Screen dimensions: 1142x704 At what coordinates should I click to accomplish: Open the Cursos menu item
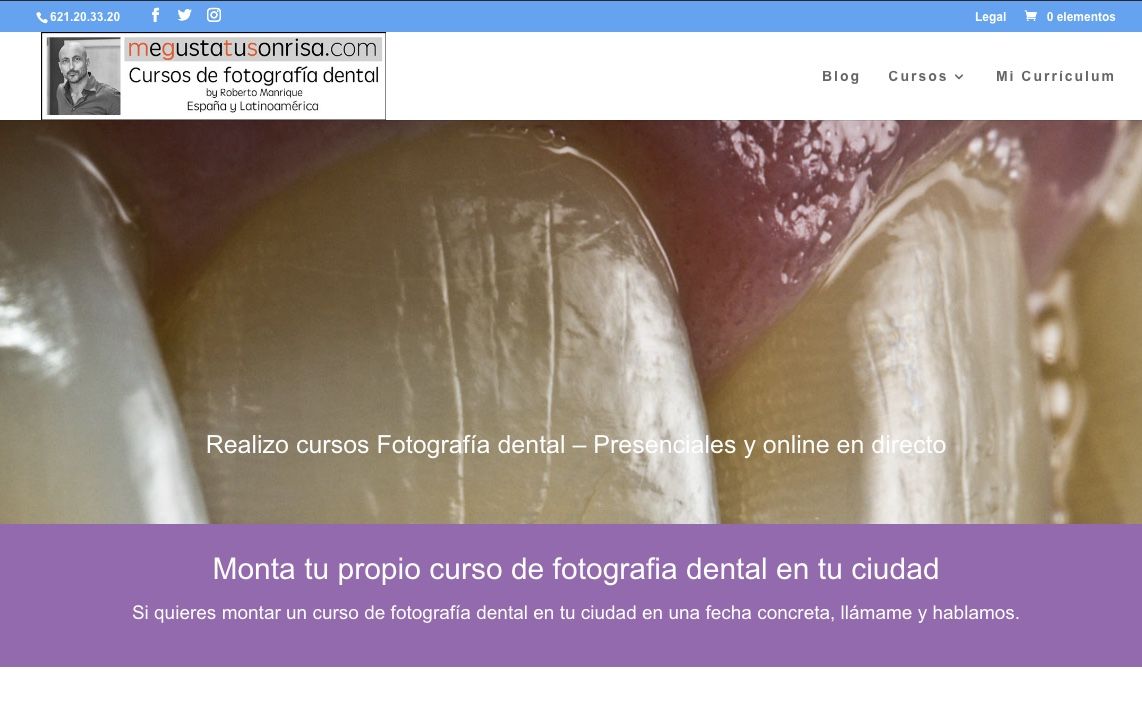click(918, 76)
